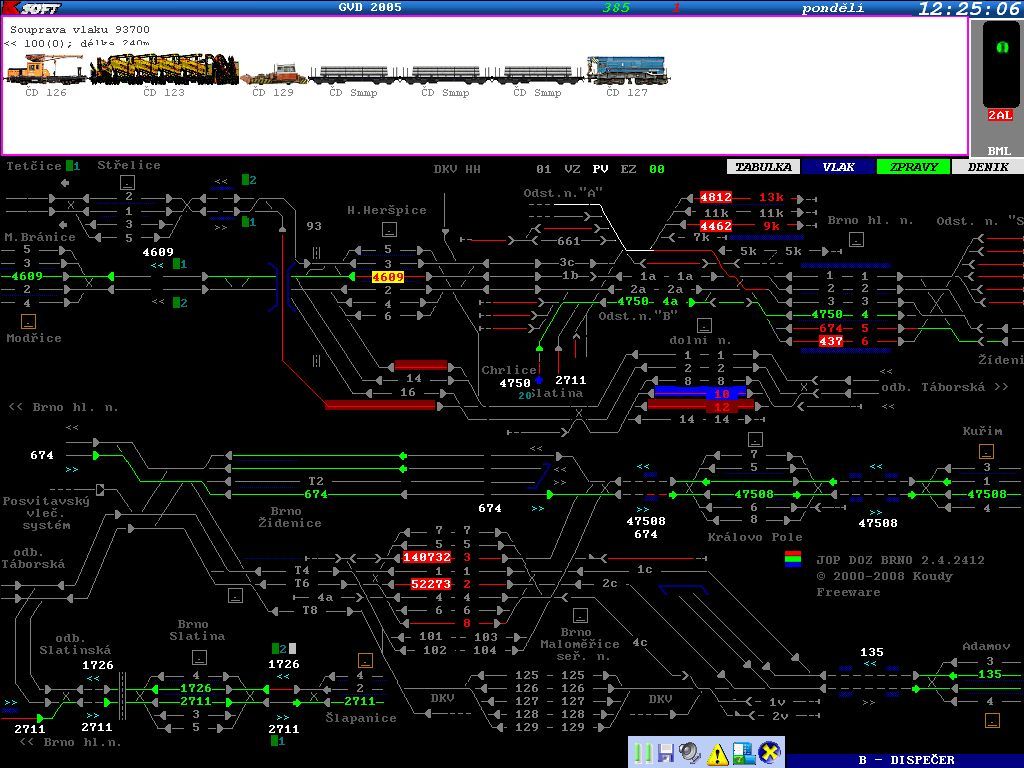Toggle the VZ mode indicator

click(573, 169)
